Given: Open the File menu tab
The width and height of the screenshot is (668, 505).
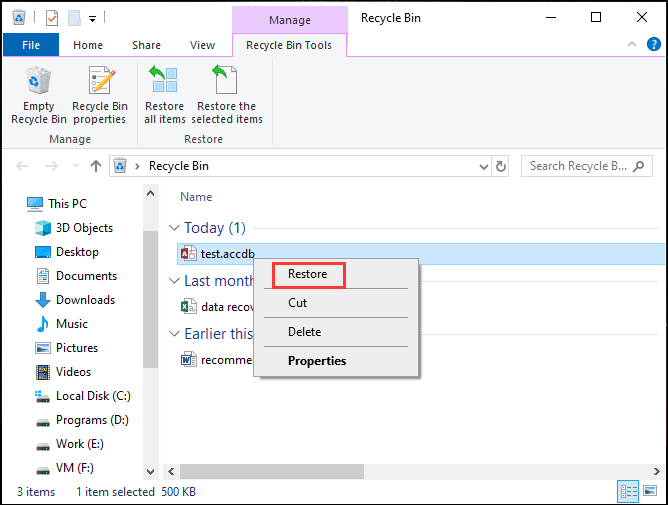Looking at the screenshot, I should tap(31, 45).
